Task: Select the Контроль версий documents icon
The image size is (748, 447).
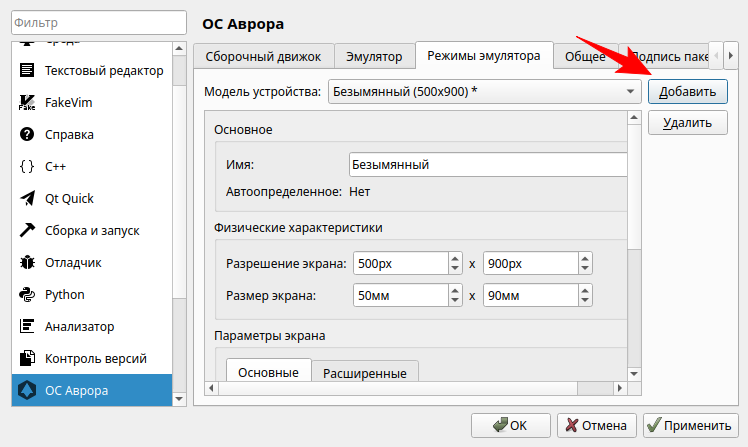Action: point(27,358)
